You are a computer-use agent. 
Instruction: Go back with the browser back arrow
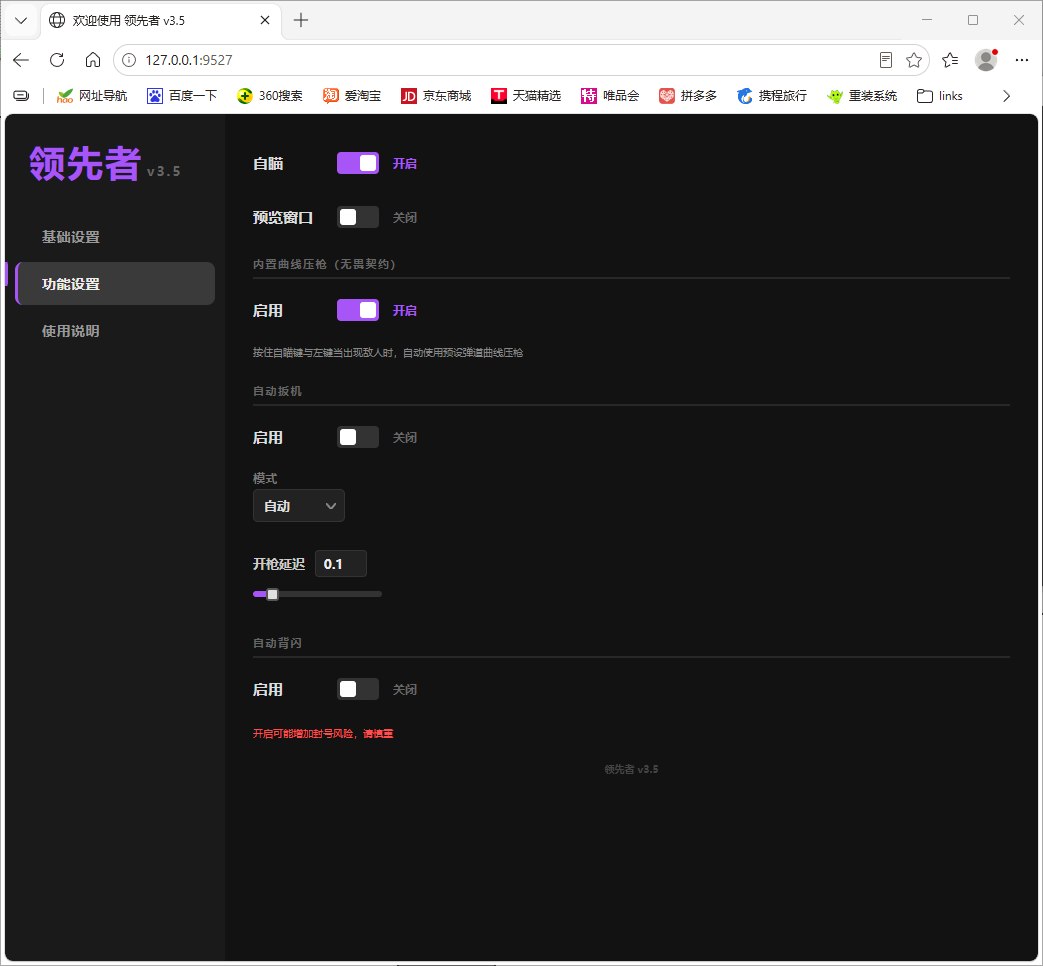coord(21,60)
